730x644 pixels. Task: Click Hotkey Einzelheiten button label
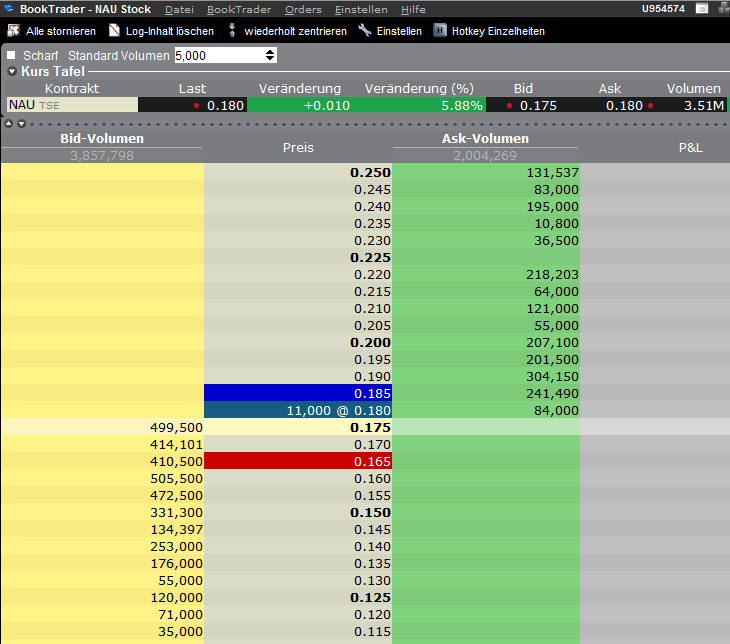[x=498, y=31]
